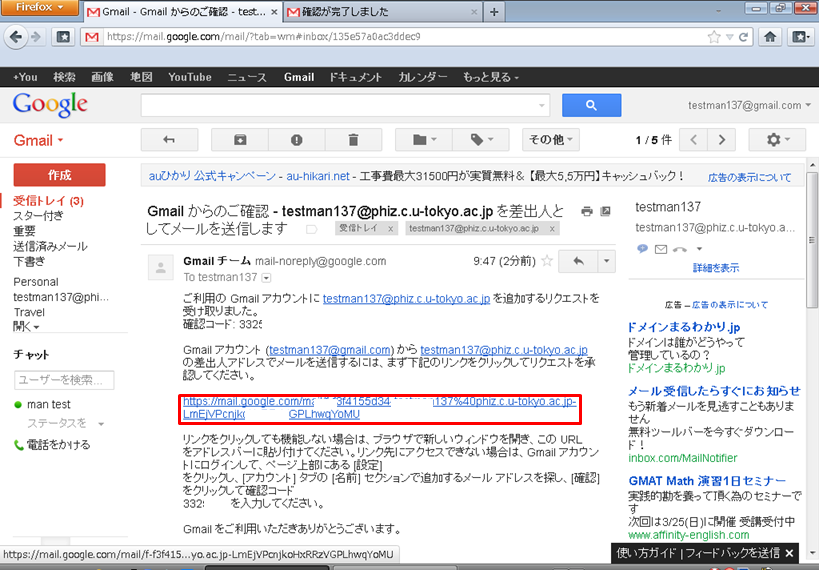Star the message from Gmail チーム
Screen dimensions: 819x570
pos(547,260)
